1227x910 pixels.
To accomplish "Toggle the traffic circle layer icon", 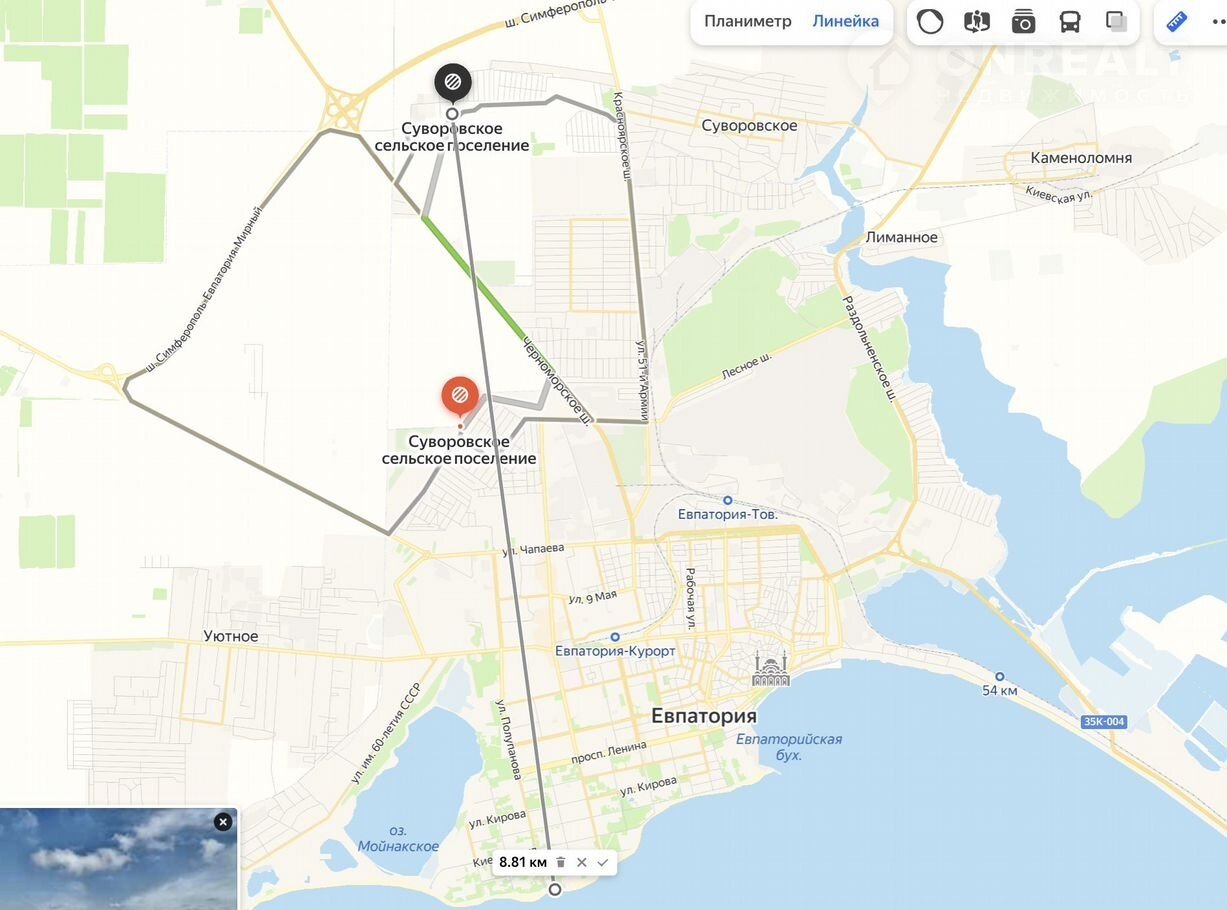I will tap(930, 21).
